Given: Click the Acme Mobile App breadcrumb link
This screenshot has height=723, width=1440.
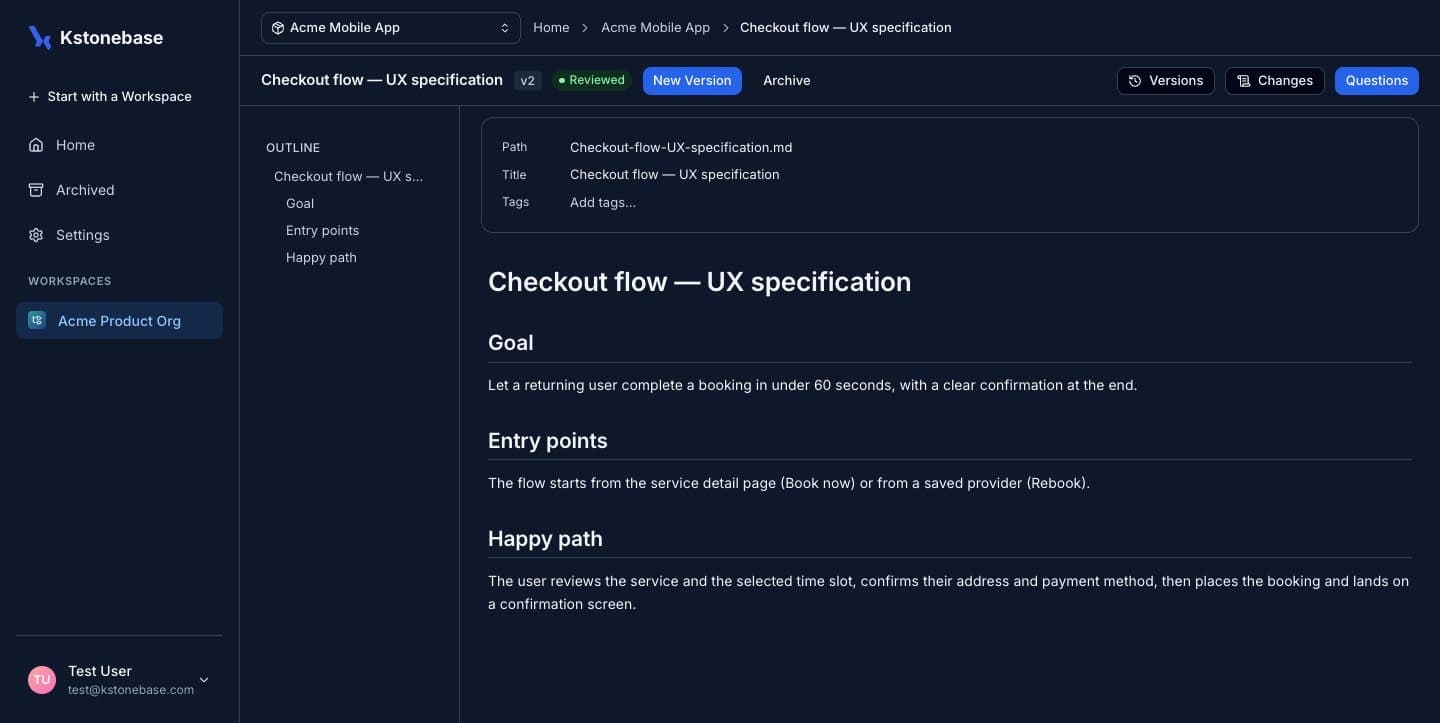Looking at the screenshot, I should click(x=655, y=28).
